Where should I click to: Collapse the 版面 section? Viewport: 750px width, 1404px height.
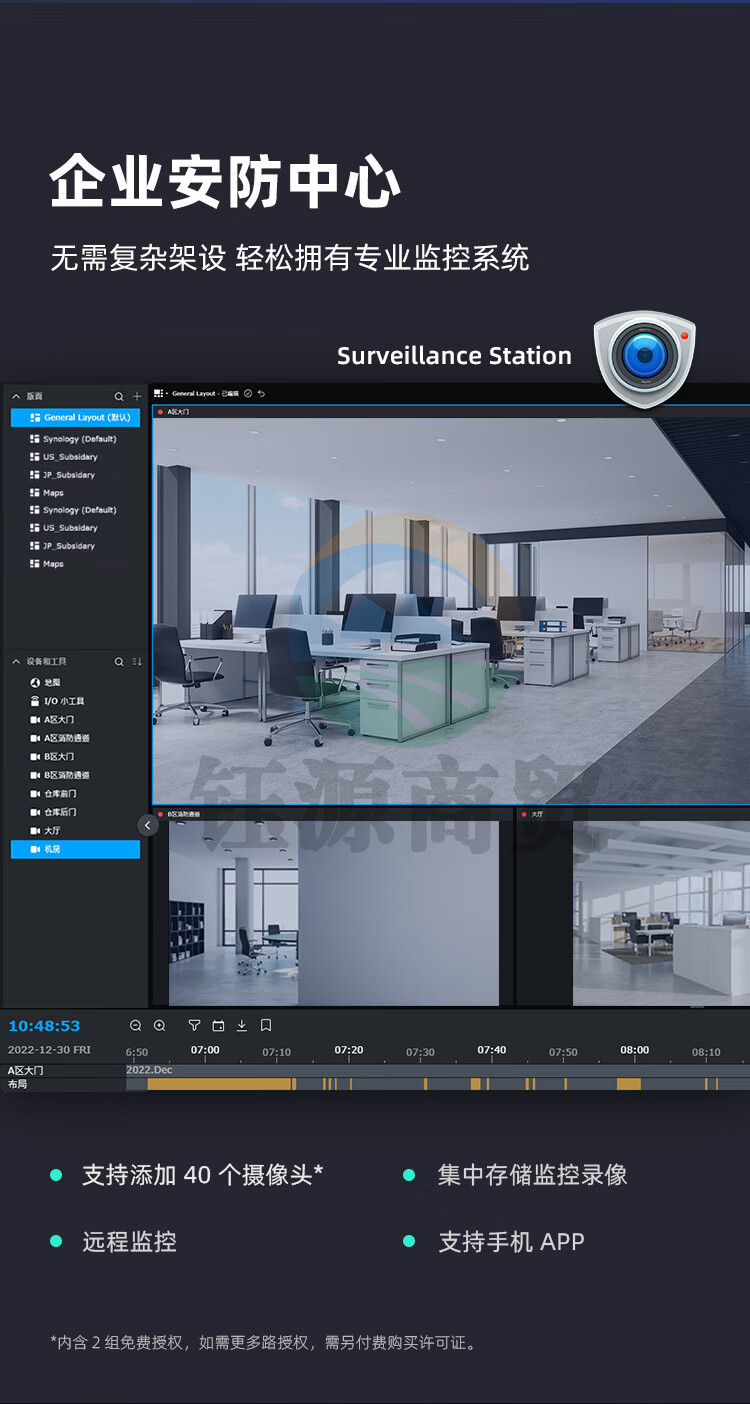tap(16, 397)
